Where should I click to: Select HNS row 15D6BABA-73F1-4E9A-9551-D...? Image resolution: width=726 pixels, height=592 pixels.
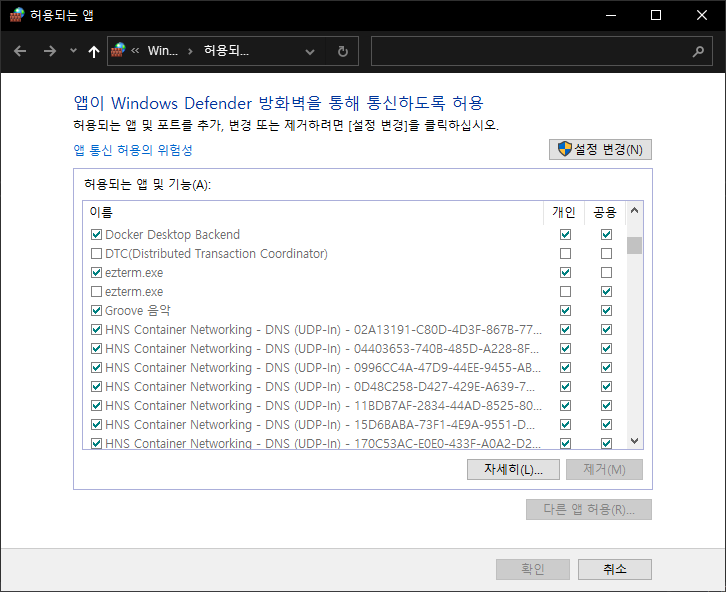click(x=320, y=424)
